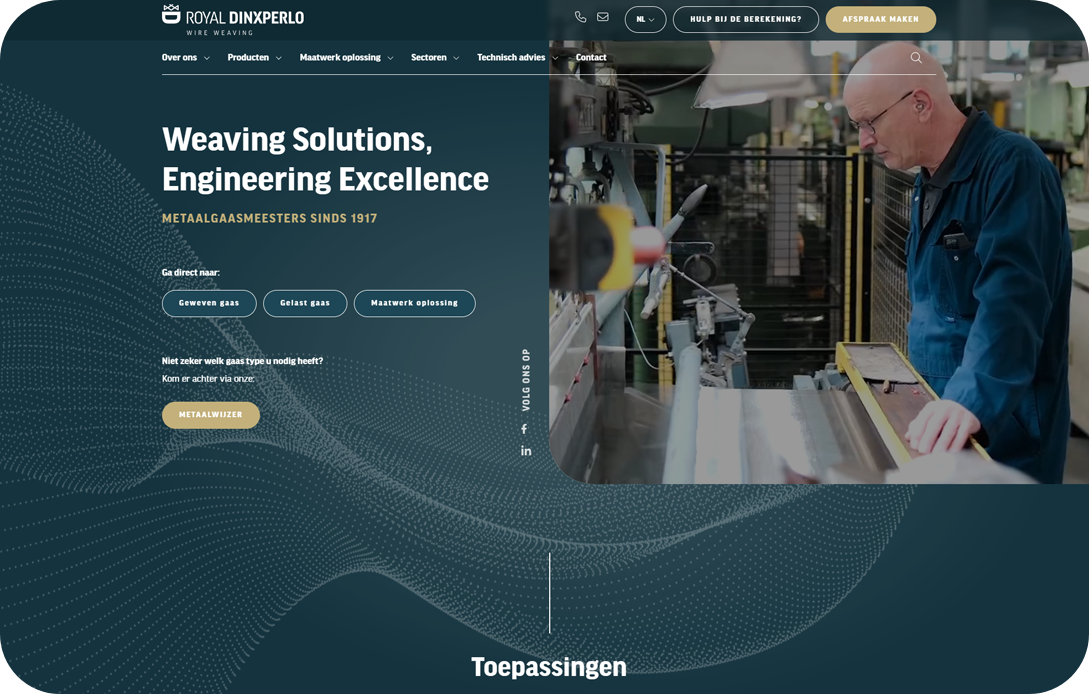1089x694 pixels.
Task: Click the 'Ga direct naar:' text
Action: (x=190, y=272)
